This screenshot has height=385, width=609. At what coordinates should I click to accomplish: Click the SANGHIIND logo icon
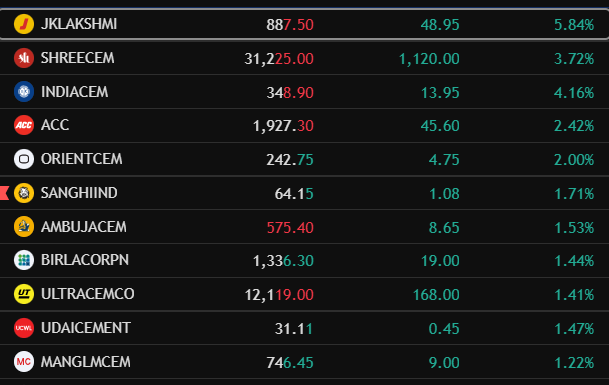[24, 193]
